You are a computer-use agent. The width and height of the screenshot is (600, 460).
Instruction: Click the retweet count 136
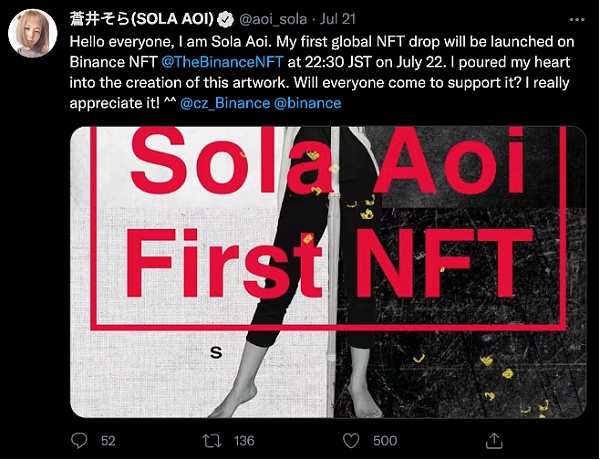tap(245, 440)
